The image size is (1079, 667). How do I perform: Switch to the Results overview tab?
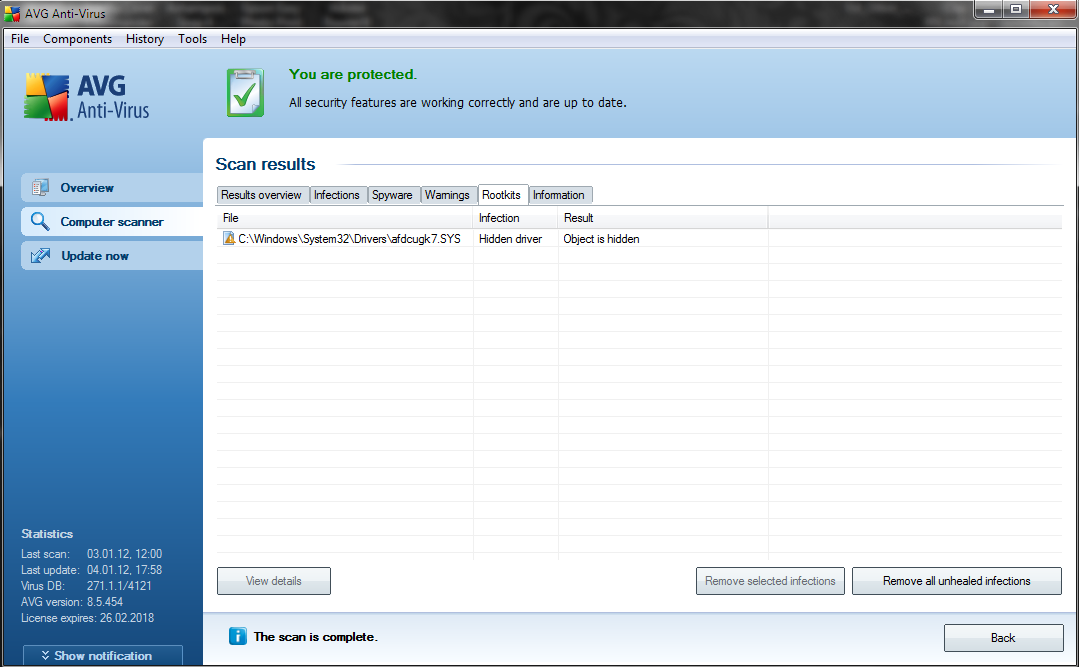click(261, 195)
